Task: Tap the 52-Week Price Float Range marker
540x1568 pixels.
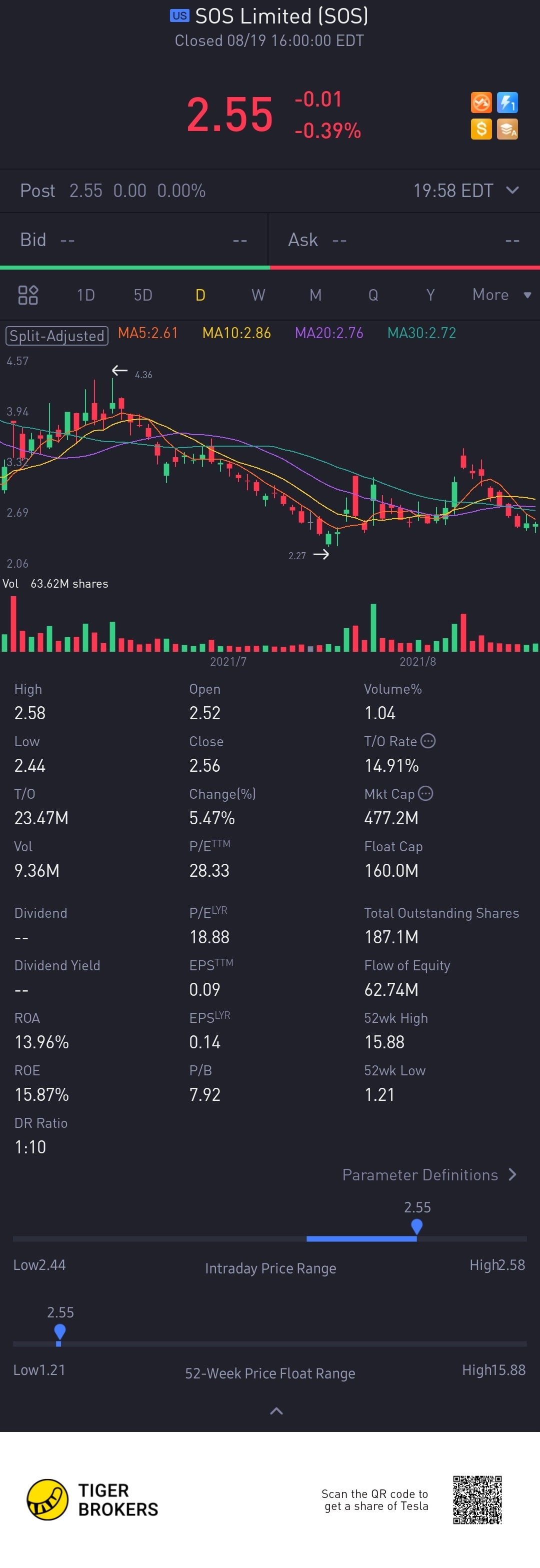Action: (59, 1331)
